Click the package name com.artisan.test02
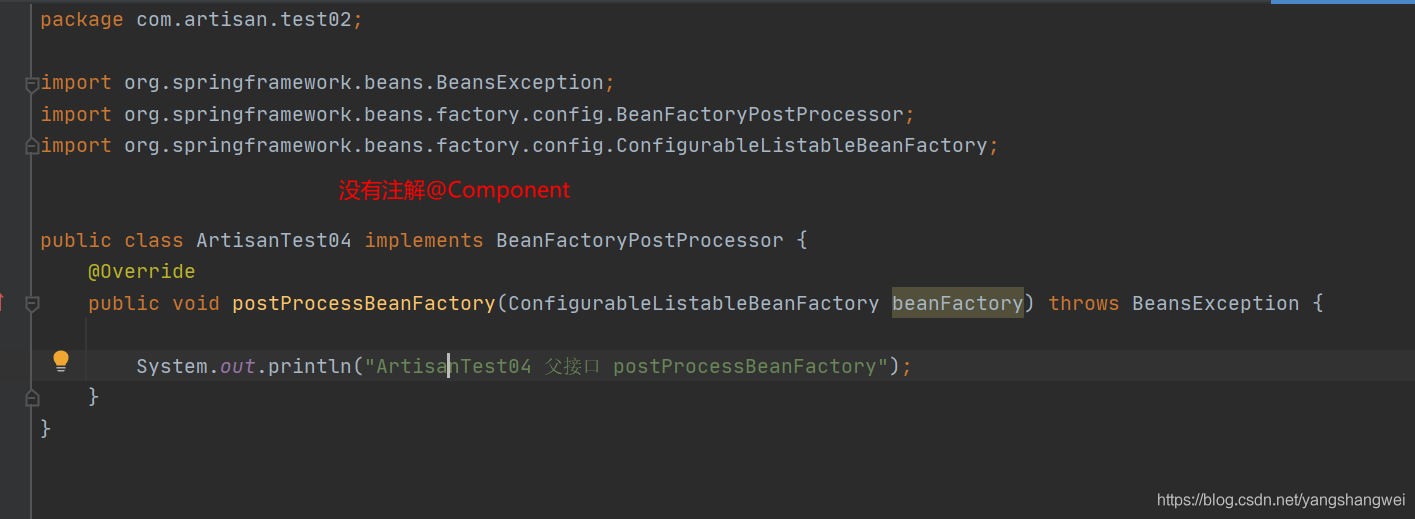The image size is (1415, 519). point(243,19)
